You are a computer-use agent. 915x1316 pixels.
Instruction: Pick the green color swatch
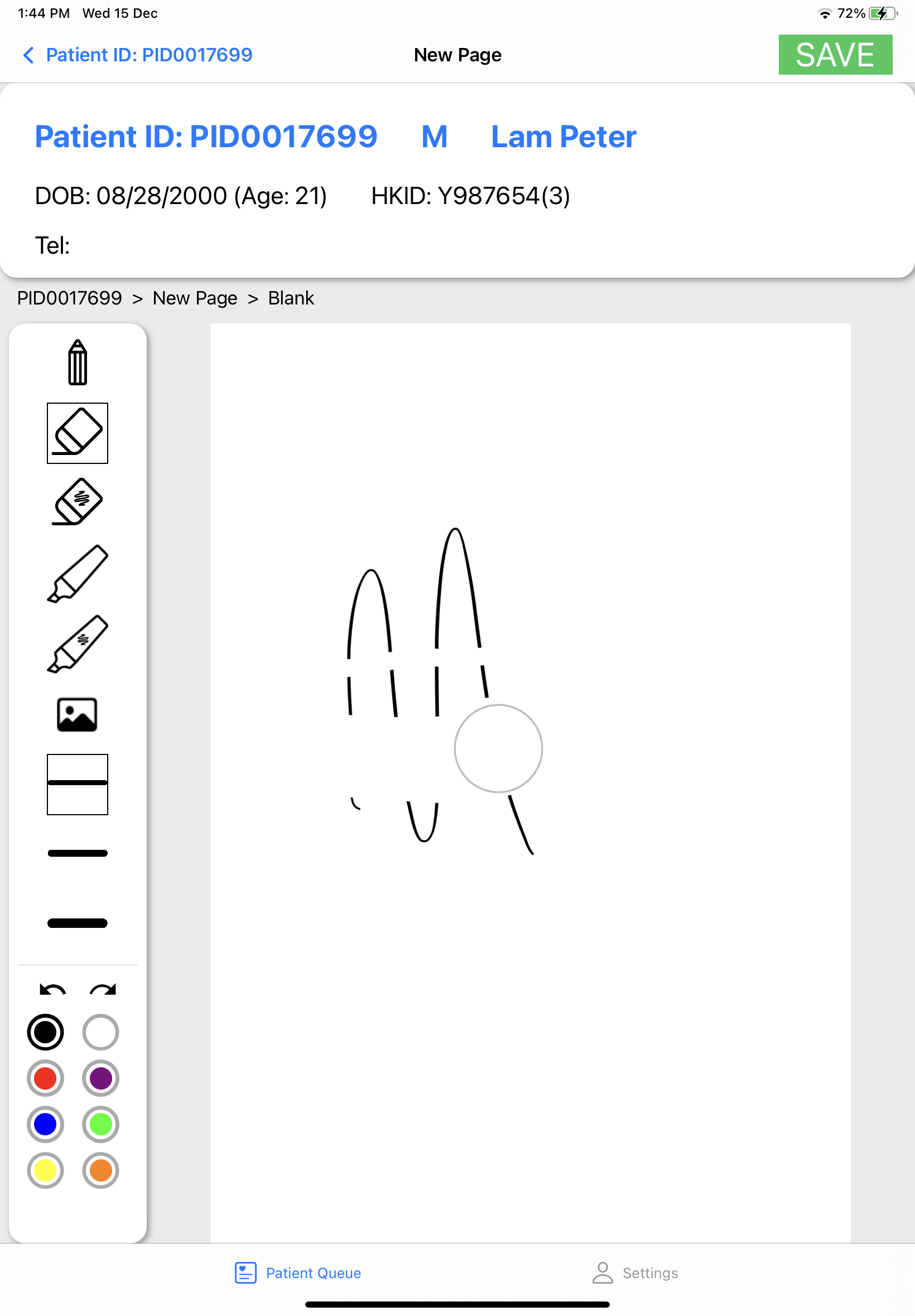(101, 1124)
